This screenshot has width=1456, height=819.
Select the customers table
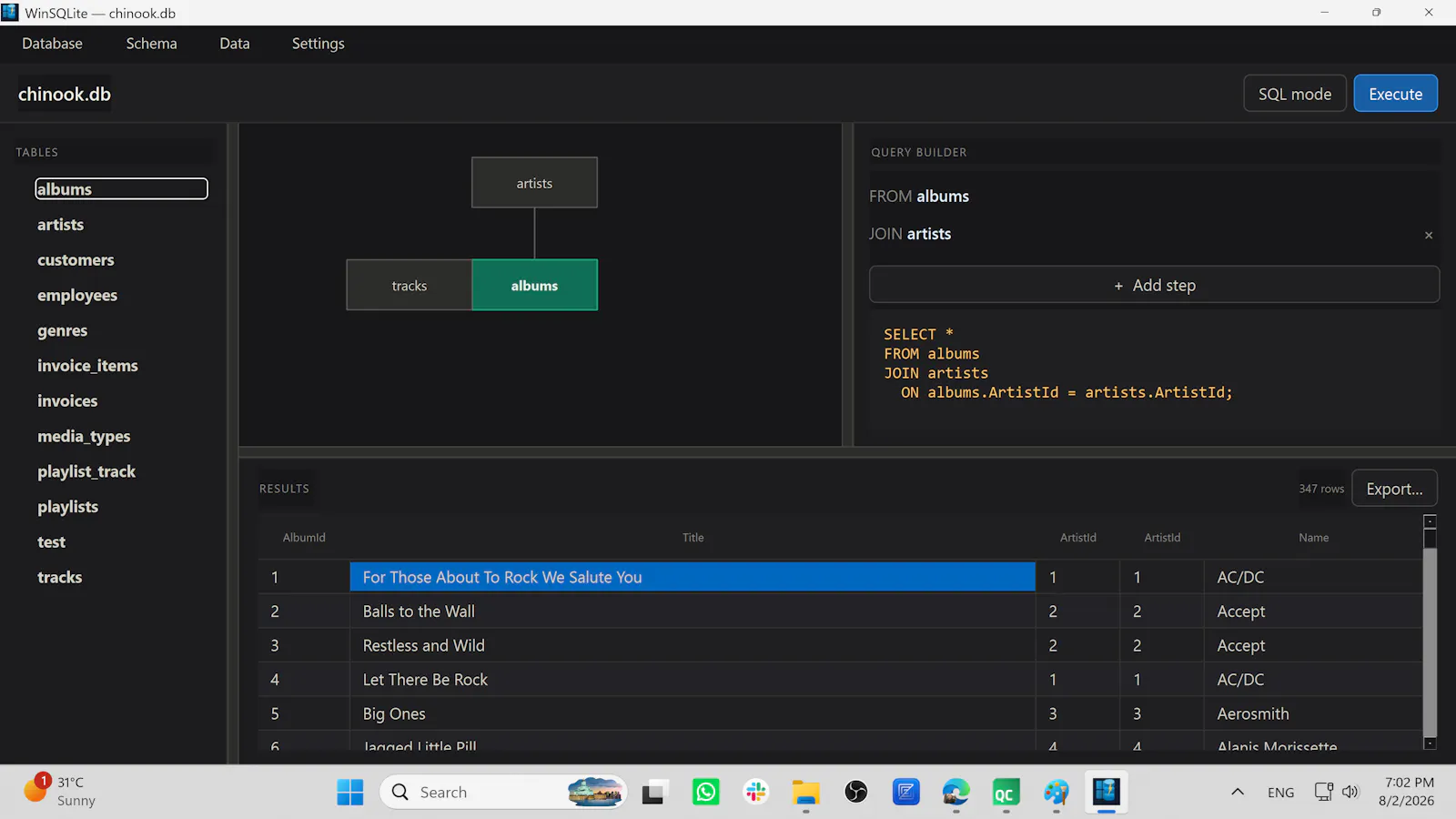pyautogui.click(x=76, y=260)
